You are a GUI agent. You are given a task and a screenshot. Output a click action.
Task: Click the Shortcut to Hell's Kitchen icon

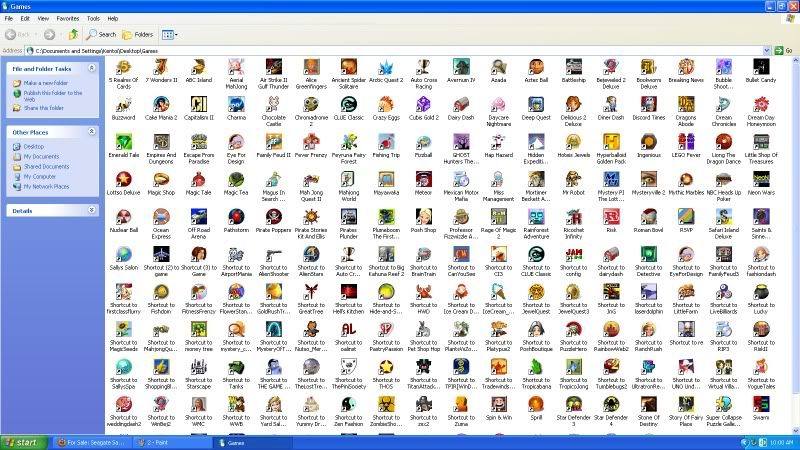348,292
